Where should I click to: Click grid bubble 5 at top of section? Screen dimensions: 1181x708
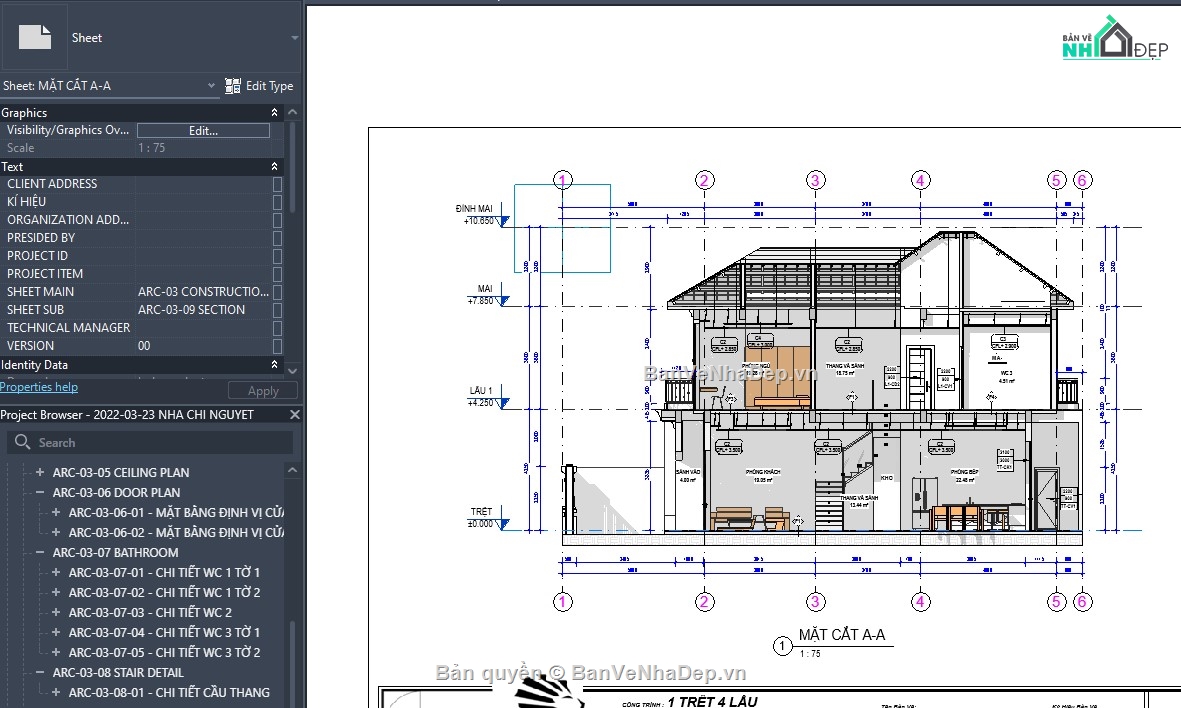pyautogui.click(x=1056, y=180)
